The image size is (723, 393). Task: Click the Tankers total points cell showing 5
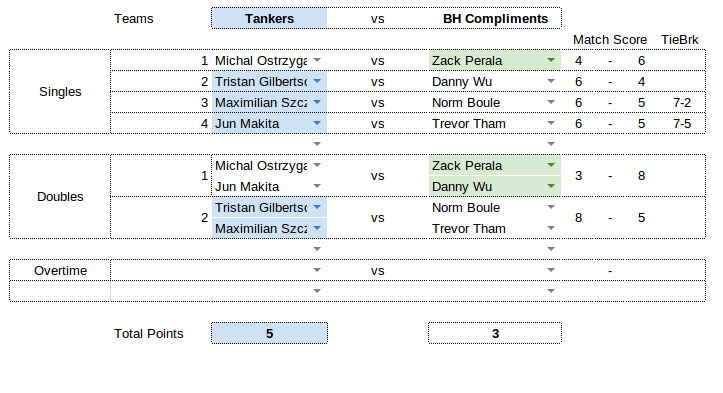[269, 333]
